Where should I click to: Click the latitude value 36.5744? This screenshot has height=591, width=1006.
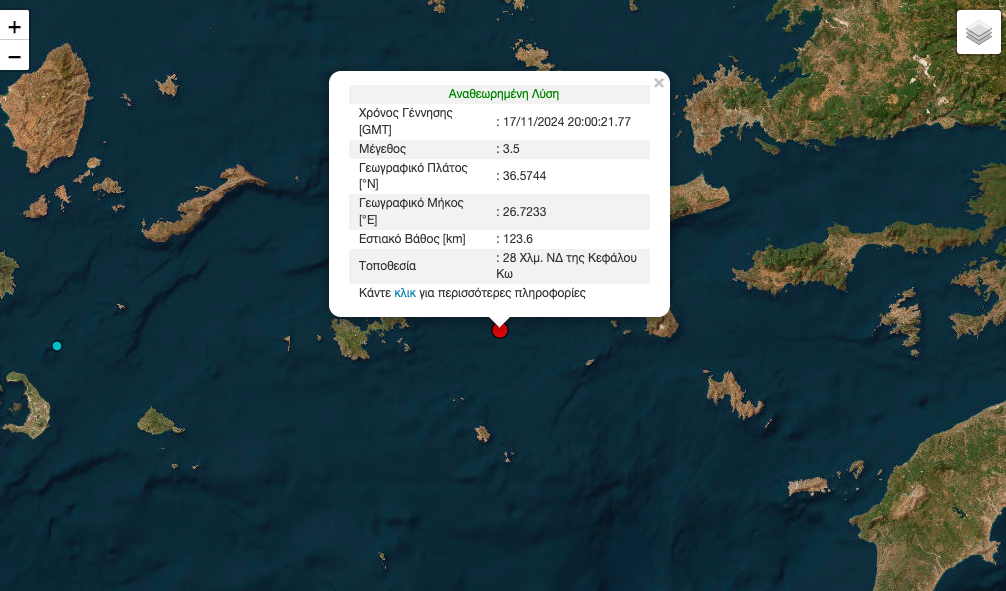pos(524,176)
